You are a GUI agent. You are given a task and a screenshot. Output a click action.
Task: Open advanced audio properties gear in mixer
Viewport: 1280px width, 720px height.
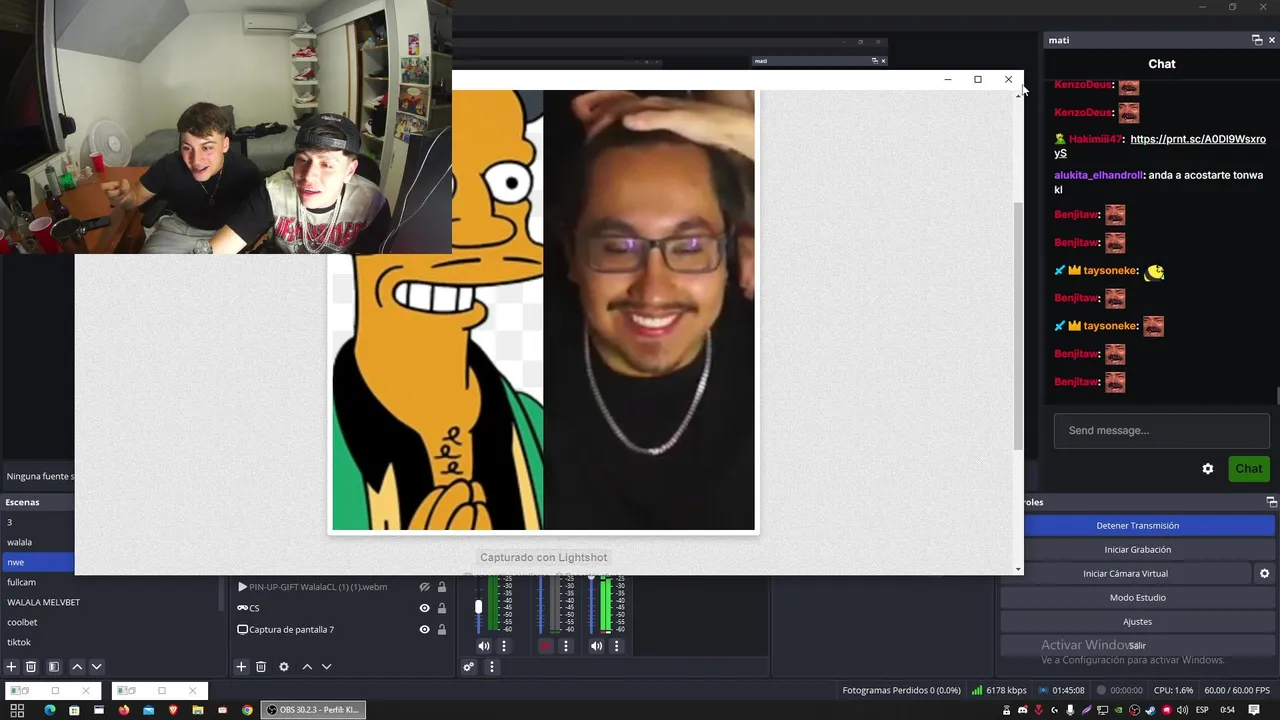click(x=468, y=667)
